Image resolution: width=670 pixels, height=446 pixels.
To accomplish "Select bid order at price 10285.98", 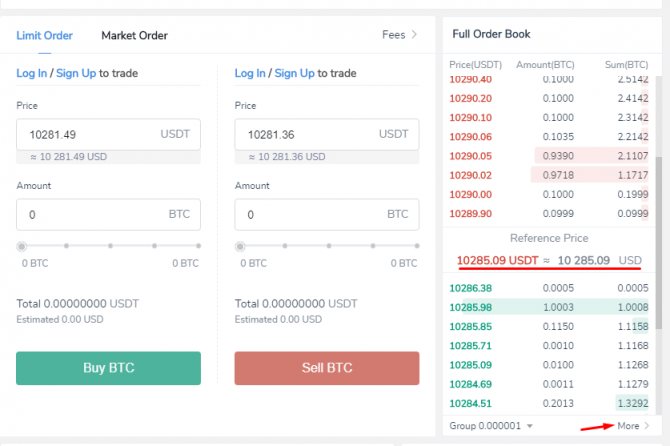I will [549, 307].
